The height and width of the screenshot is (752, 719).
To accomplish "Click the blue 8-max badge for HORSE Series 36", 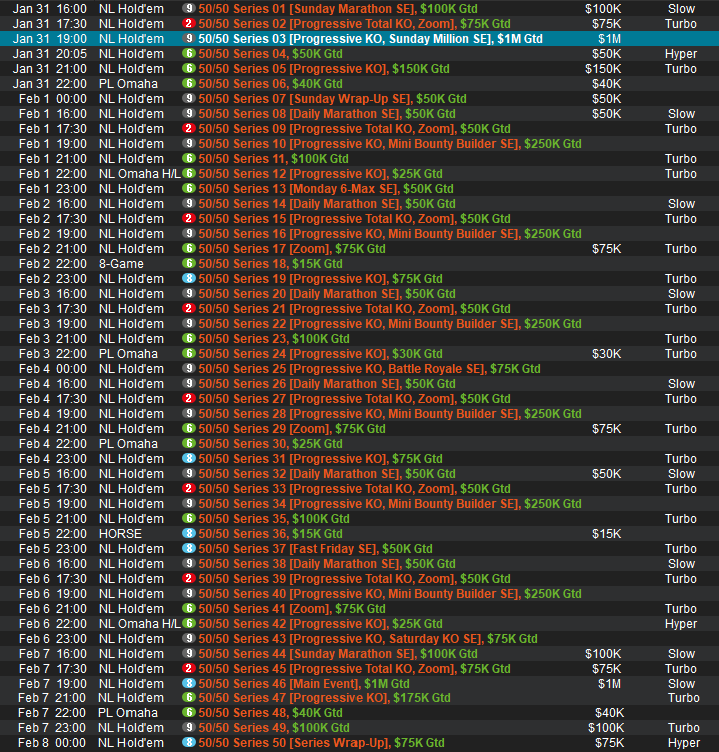I will click(x=188, y=533).
